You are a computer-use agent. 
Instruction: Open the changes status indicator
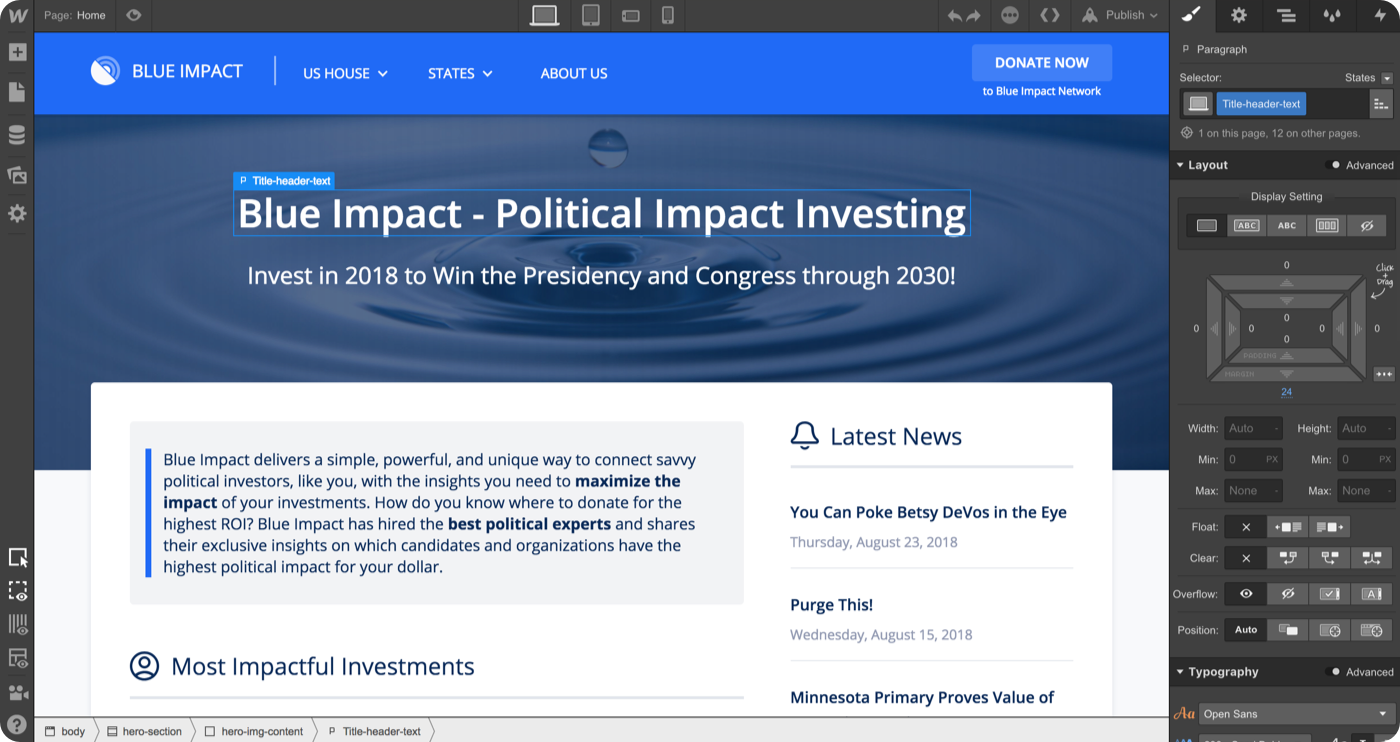coord(1010,15)
